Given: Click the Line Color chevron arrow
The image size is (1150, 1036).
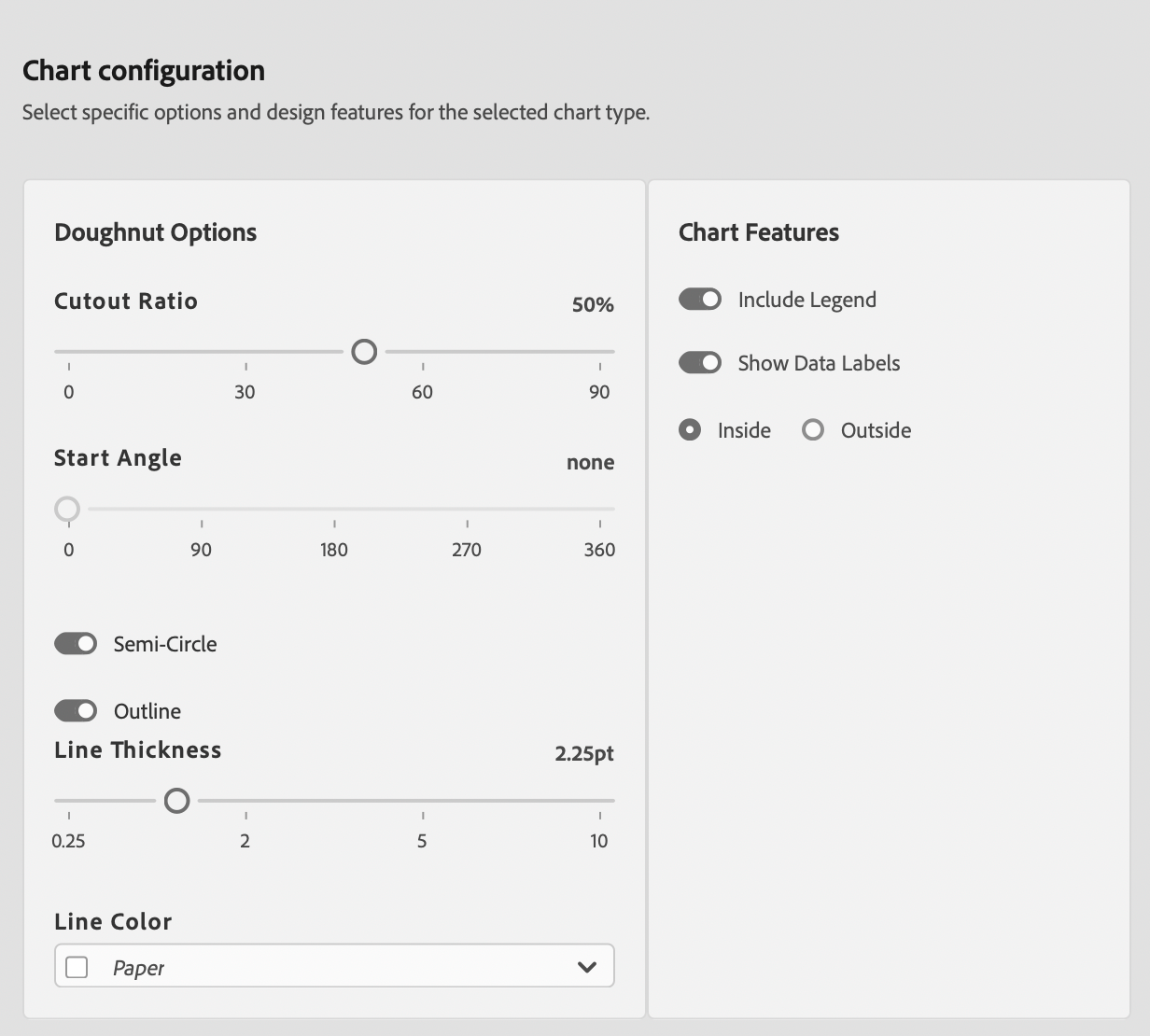Looking at the screenshot, I should click(587, 967).
